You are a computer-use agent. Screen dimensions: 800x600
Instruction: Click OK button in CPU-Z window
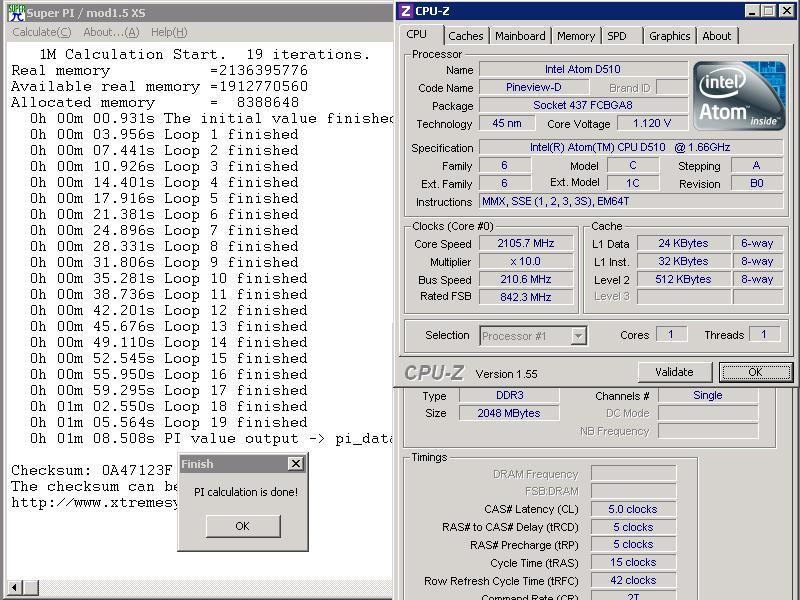pos(756,372)
